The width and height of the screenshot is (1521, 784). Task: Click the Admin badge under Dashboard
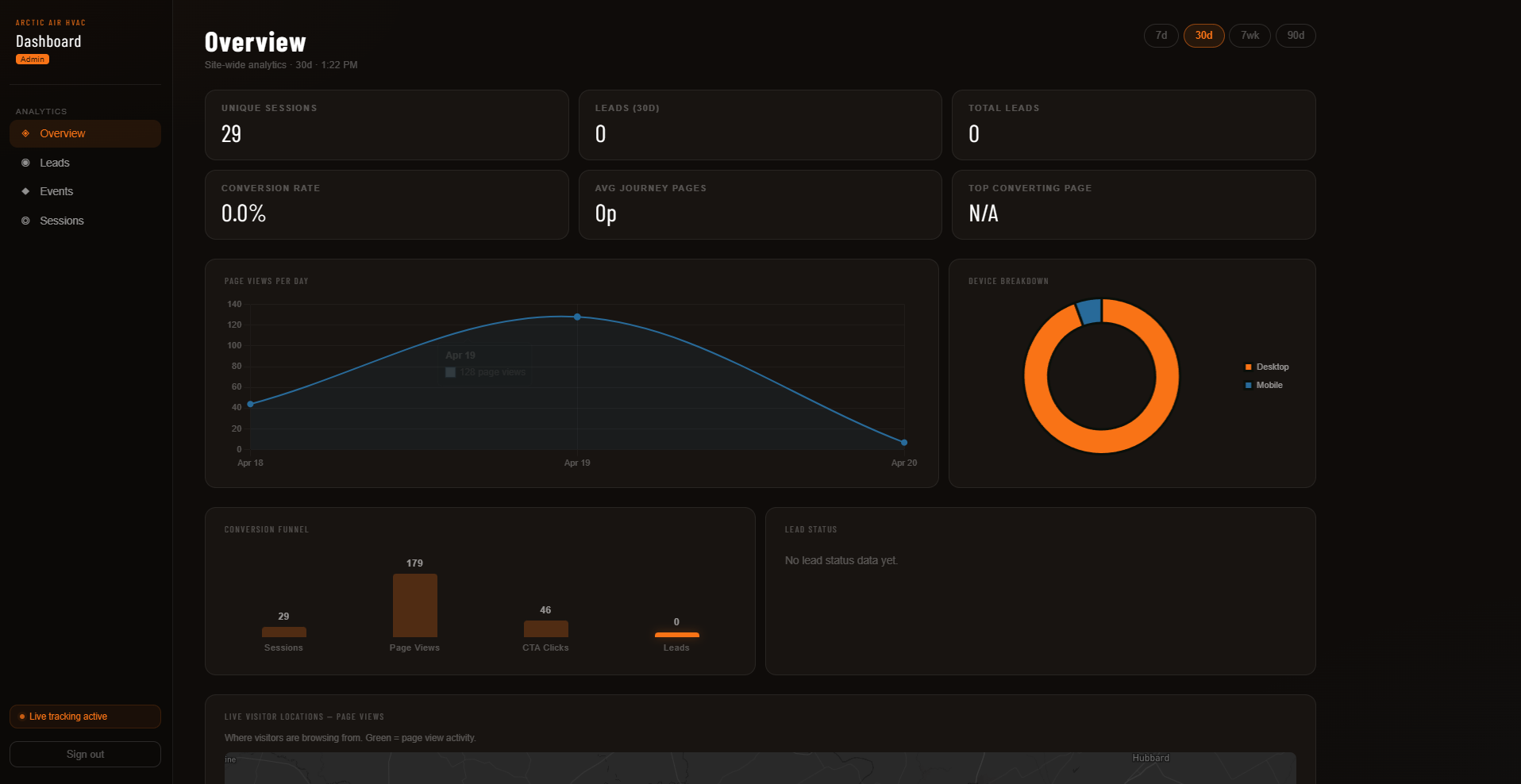point(33,60)
